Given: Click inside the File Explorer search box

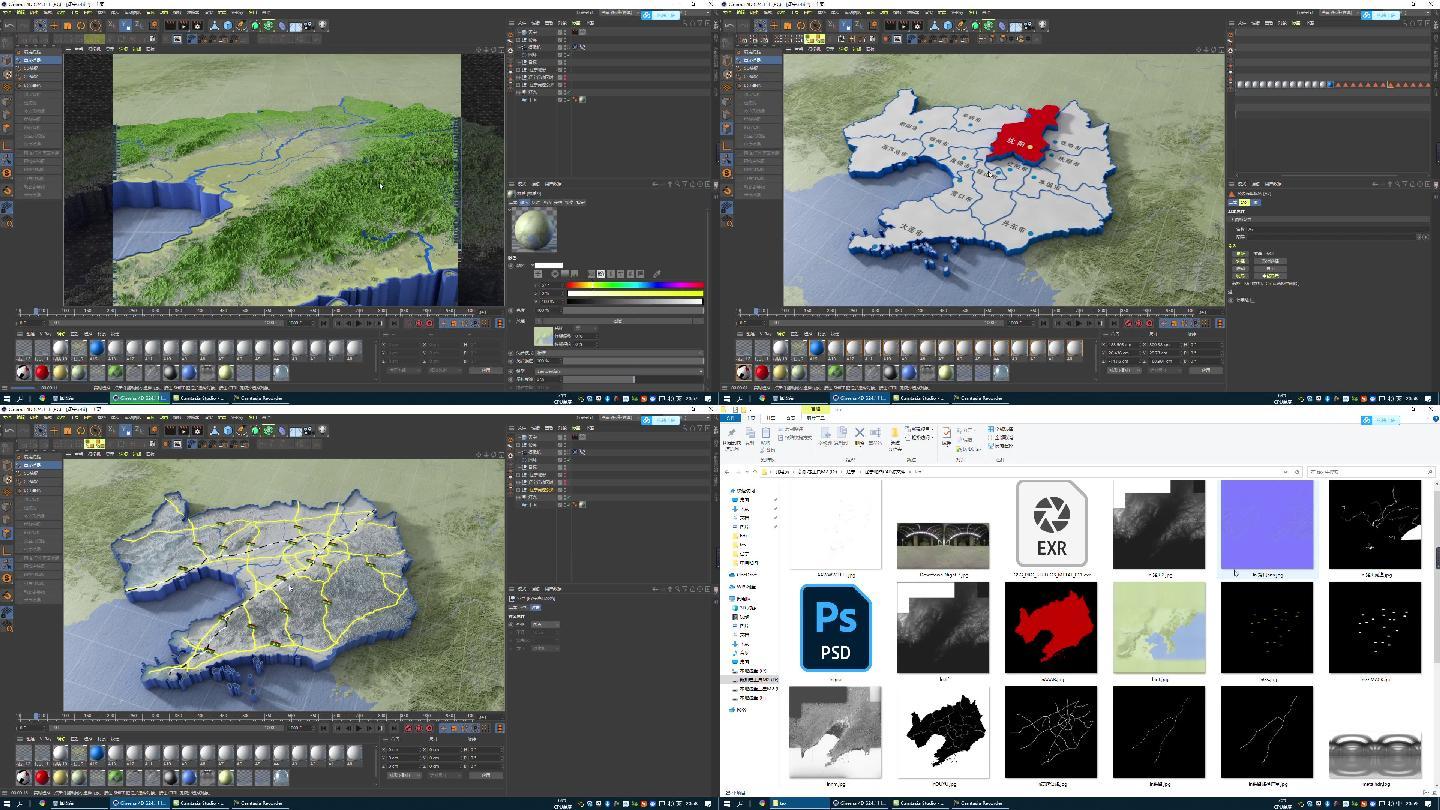Looking at the screenshot, I should coord(1371,472).
